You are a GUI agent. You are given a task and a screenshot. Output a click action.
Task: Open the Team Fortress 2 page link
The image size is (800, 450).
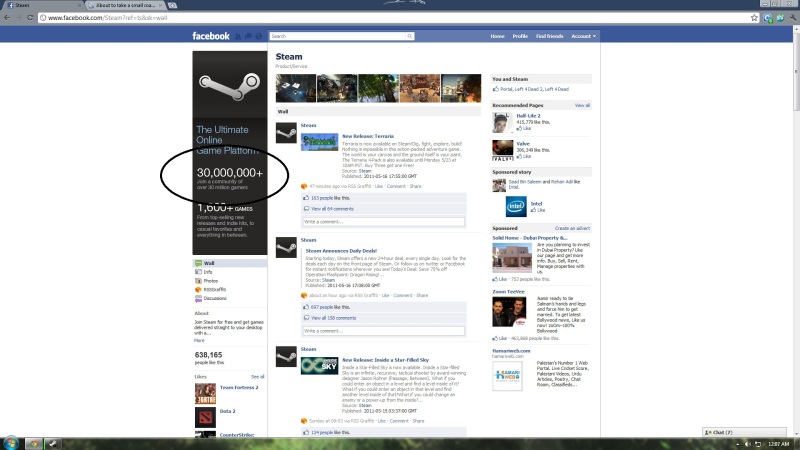tap(239, 388)
